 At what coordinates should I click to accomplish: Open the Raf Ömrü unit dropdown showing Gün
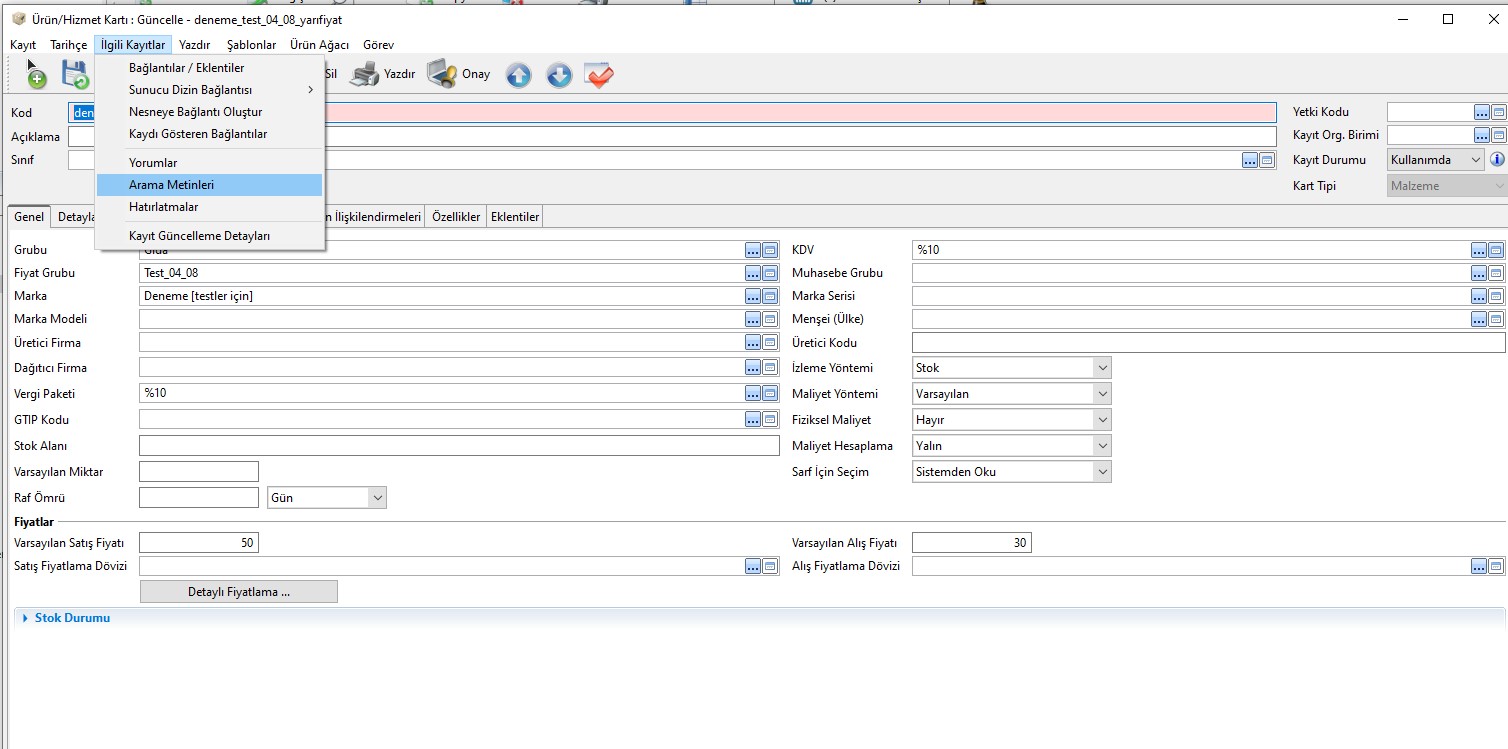pos(327,497)
